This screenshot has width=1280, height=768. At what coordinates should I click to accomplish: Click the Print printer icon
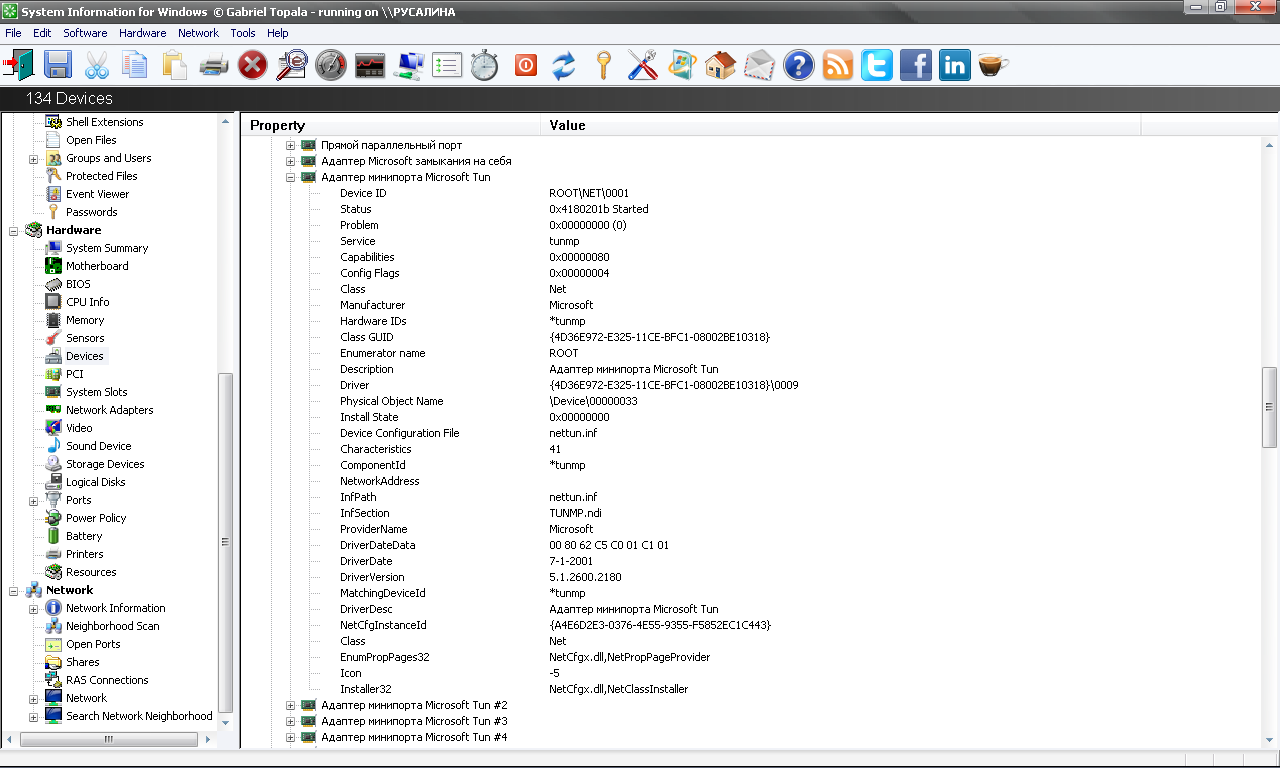click(x=214, y=66)
